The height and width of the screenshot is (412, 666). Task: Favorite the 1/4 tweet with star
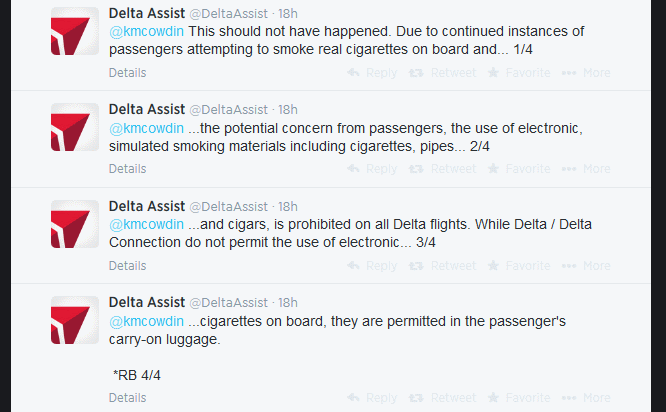(x=518, y=73)
